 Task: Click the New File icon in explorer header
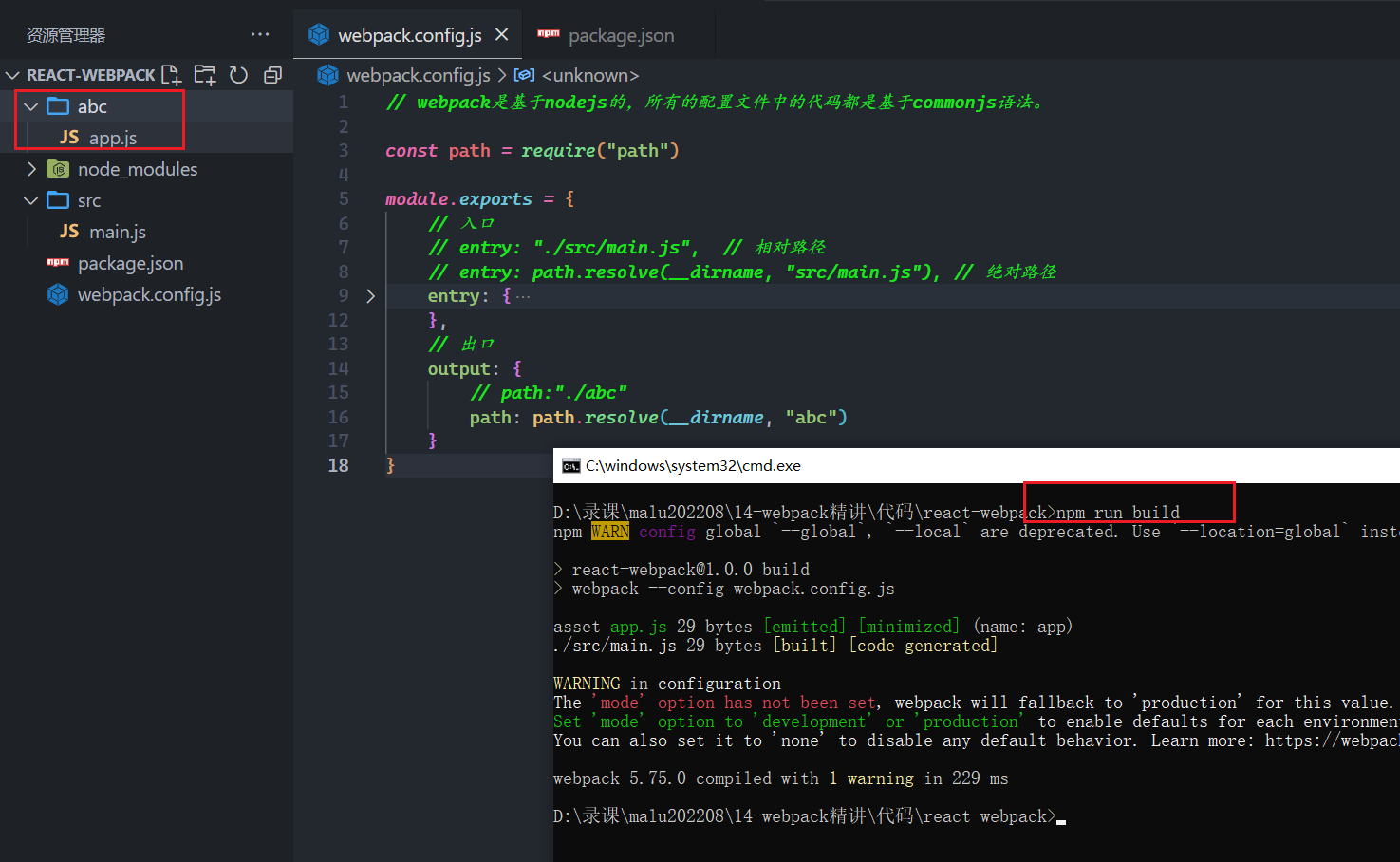point(171,75)
